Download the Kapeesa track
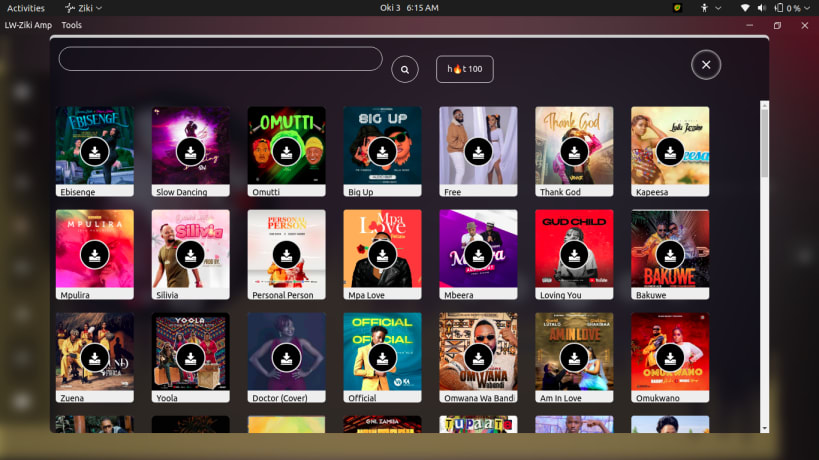 (x=670, y=152)
